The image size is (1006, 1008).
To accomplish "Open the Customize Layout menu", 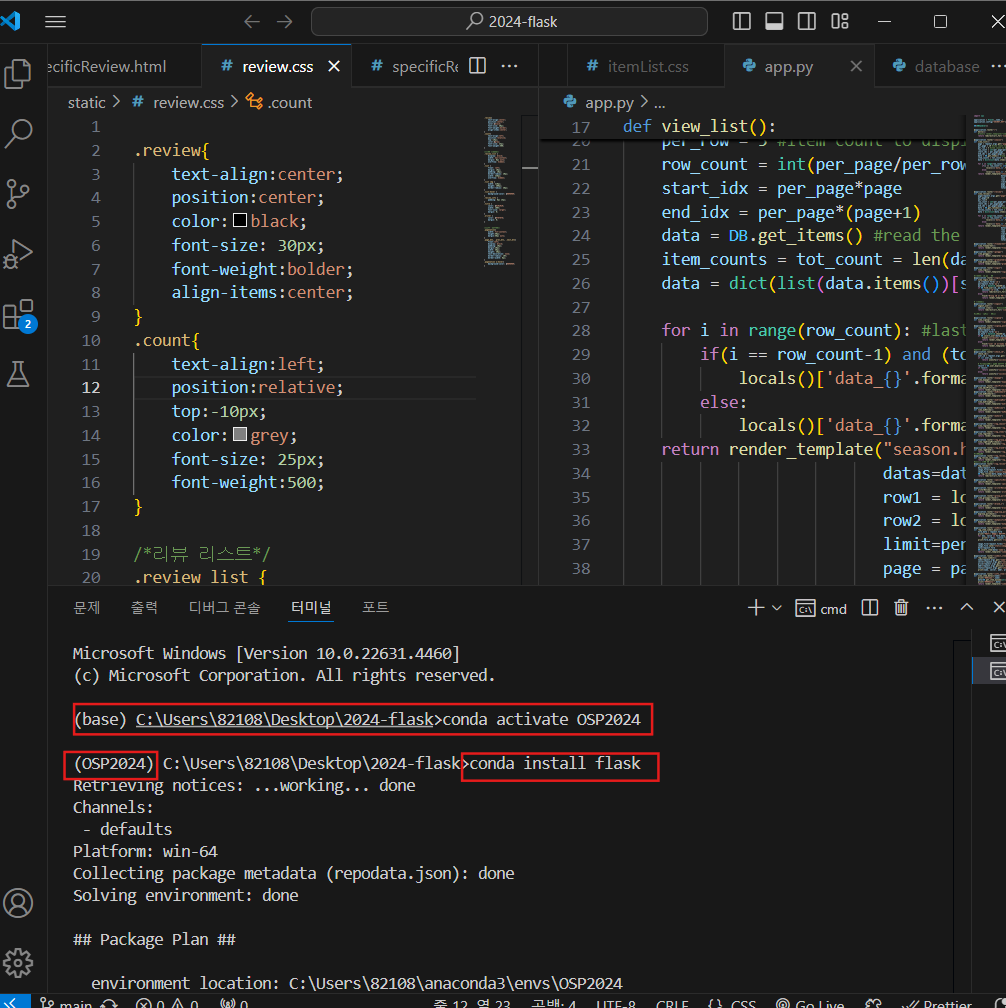I will pos(840,21).
